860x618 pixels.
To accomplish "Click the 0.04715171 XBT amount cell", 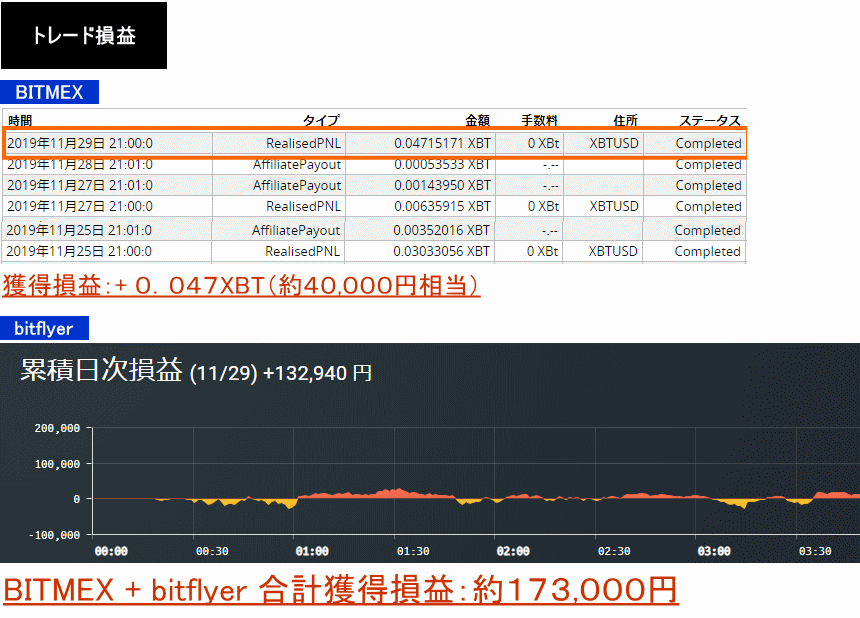I will pos(442,143).
